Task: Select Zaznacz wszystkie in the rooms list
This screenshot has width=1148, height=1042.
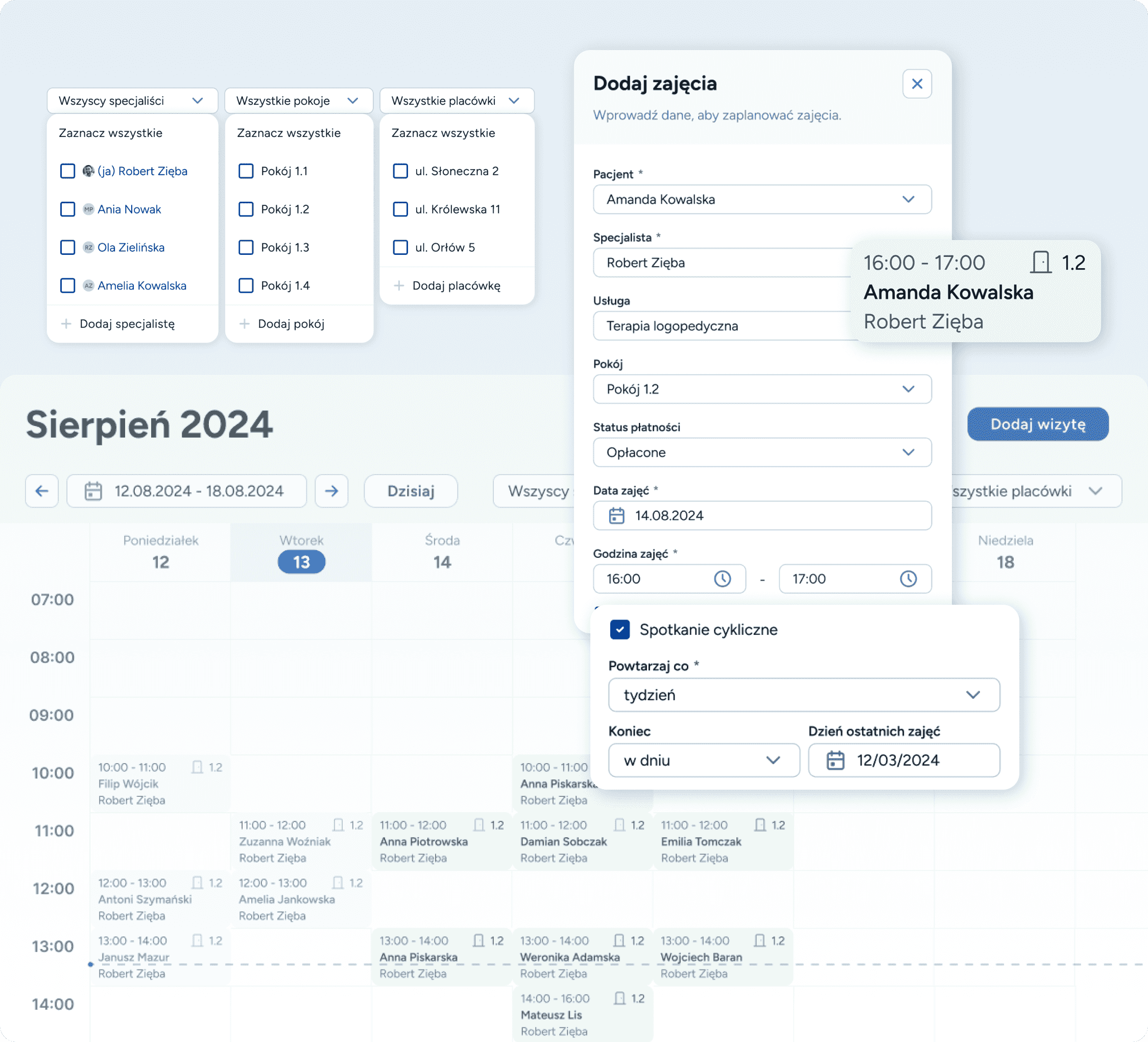Action: tap(289, 133)
